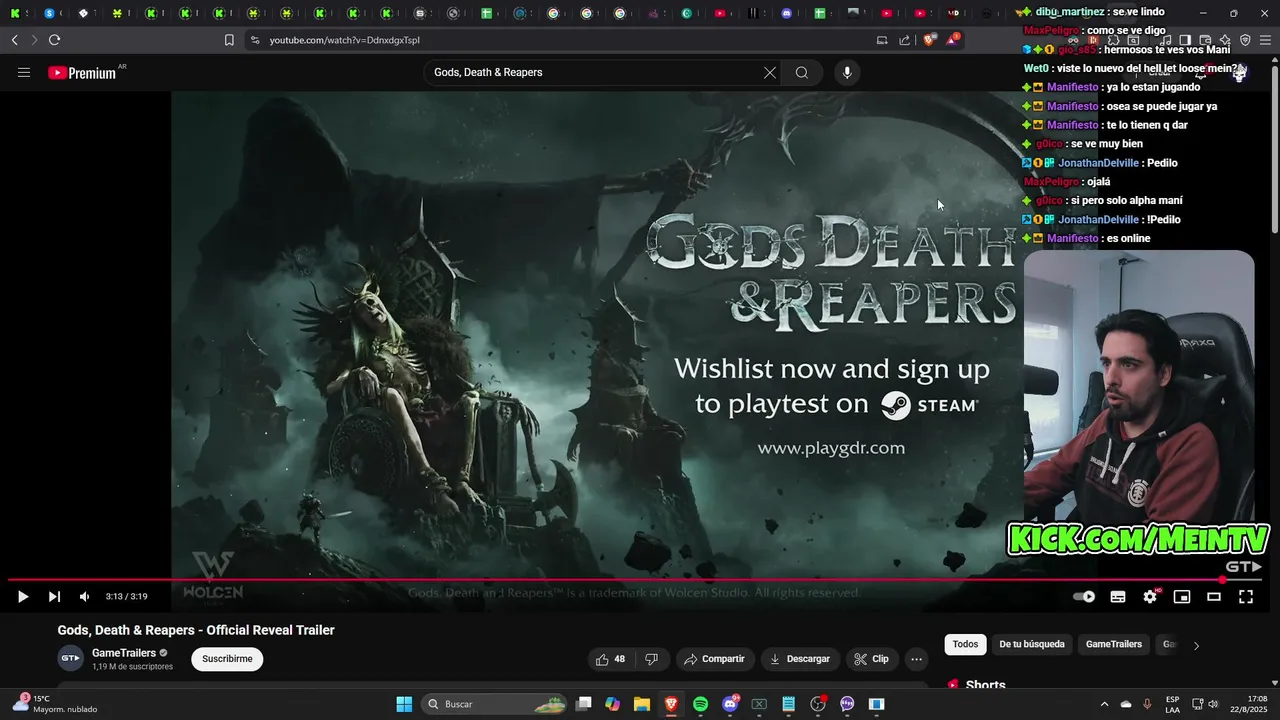Bookmark this page icon
Viewport: 1280px width, 720px height.
coord(229,40)
